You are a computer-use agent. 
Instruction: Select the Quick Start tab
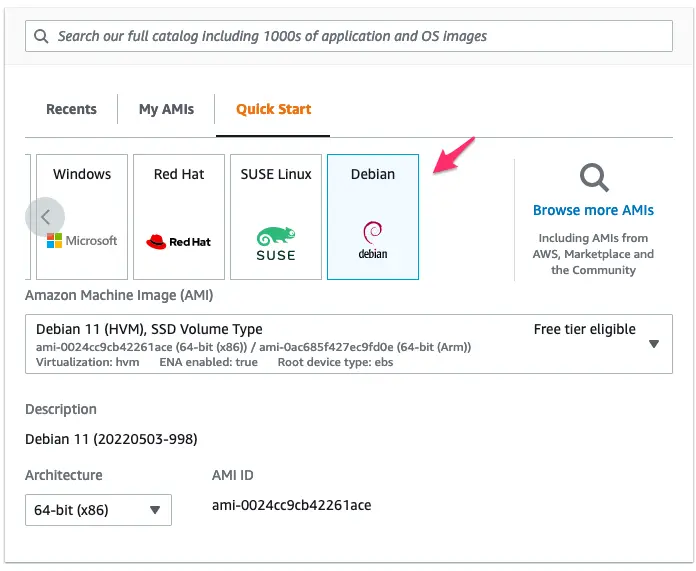273,109
